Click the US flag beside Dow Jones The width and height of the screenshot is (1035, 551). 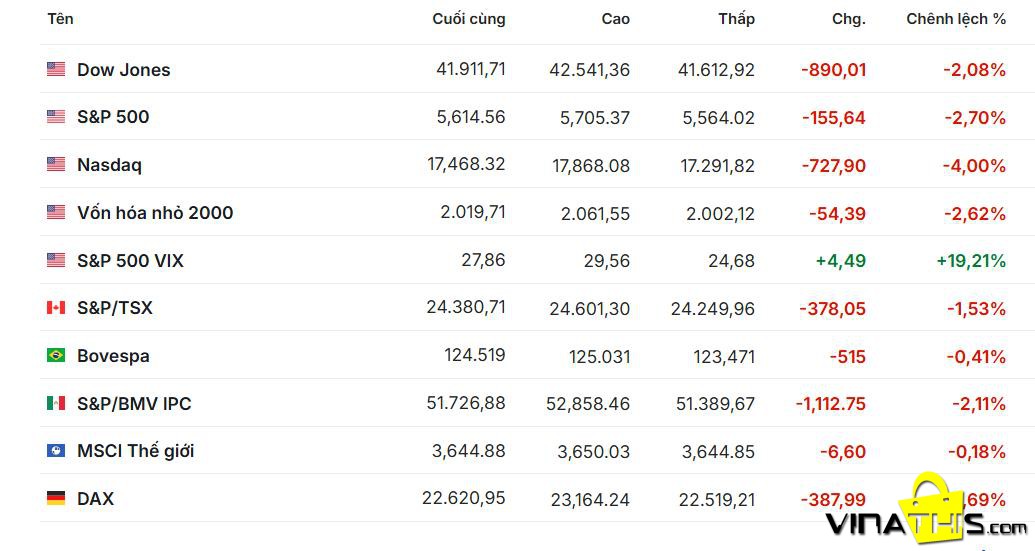click(56, 69)
